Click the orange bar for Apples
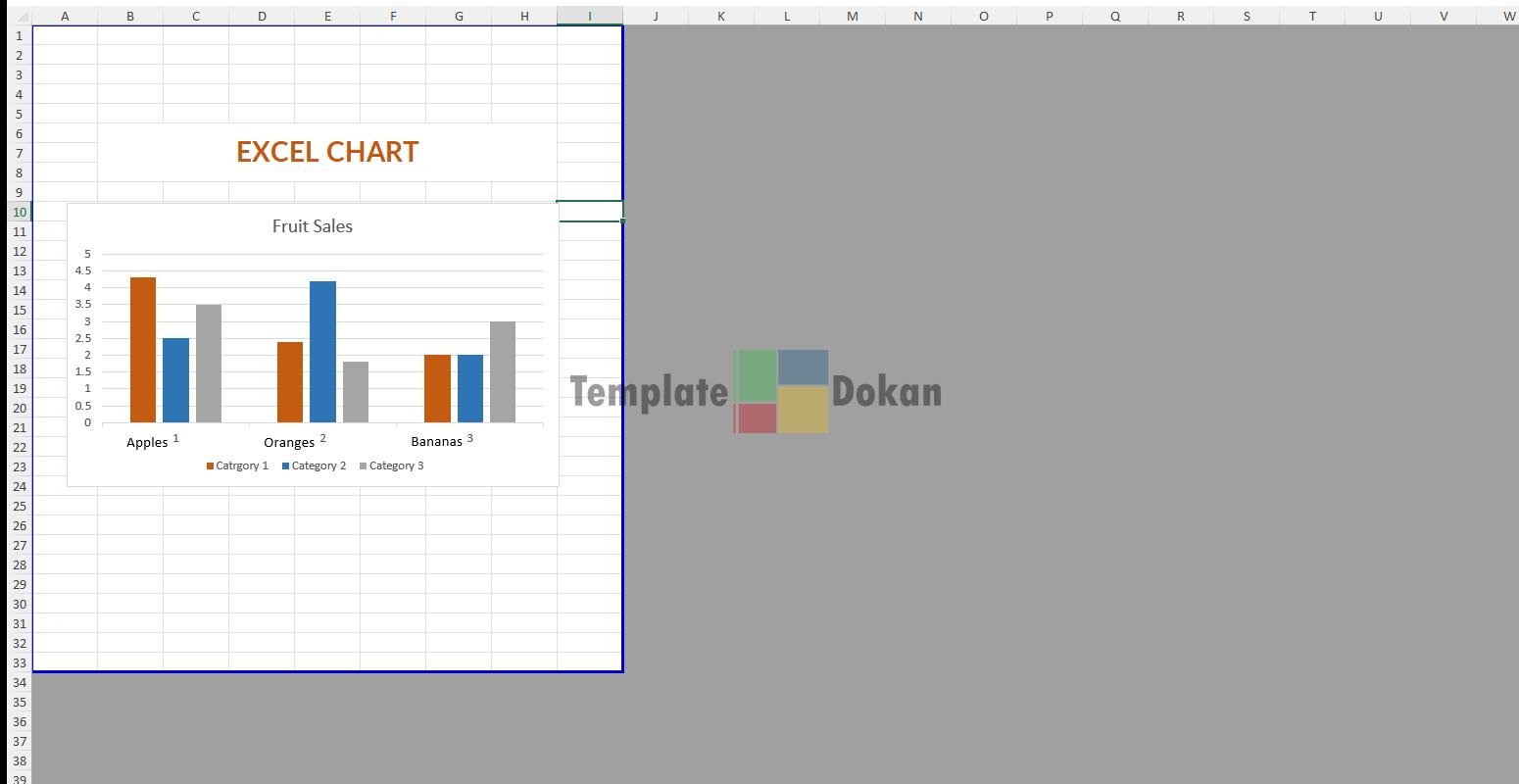The image size is (1519, 784). tap(143, 350)
